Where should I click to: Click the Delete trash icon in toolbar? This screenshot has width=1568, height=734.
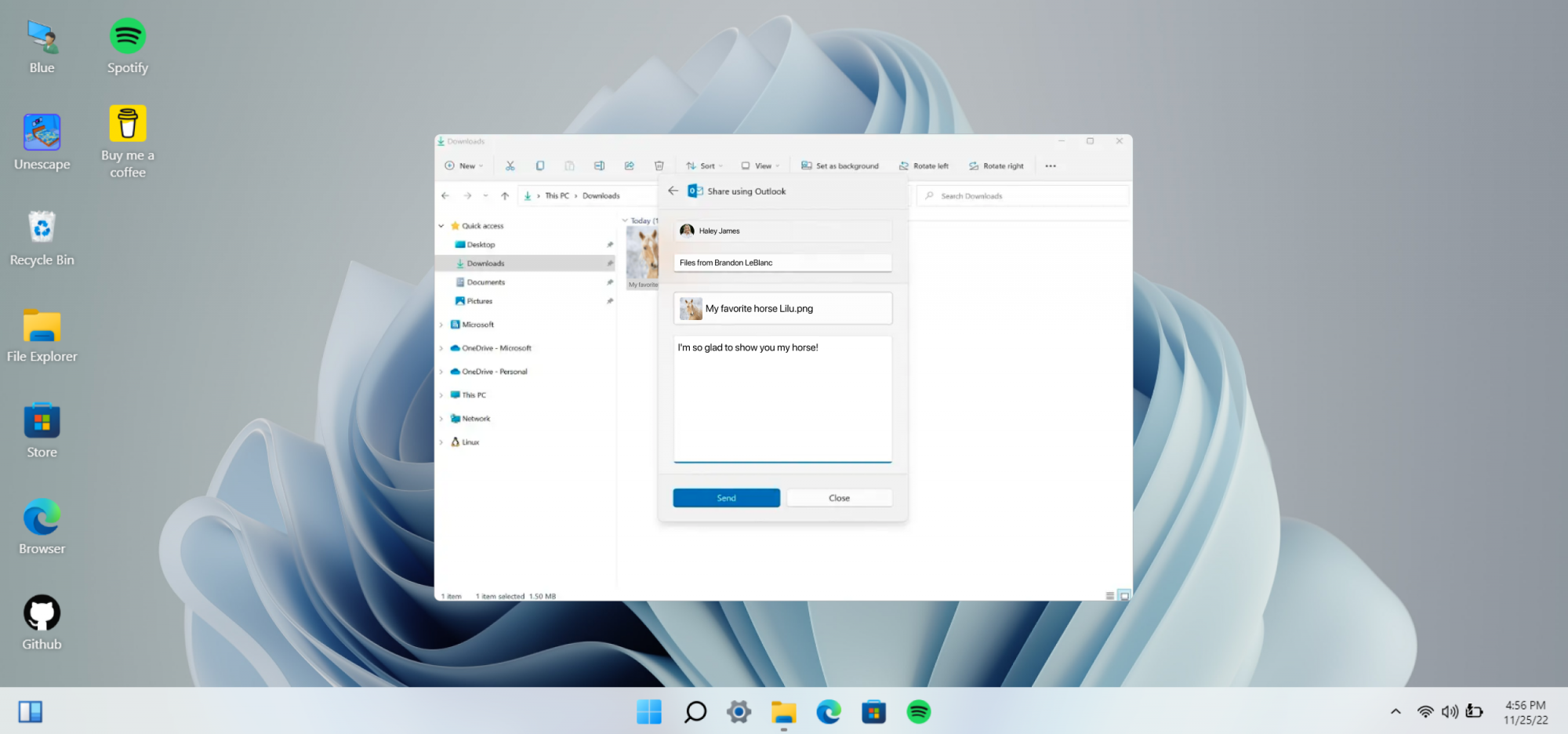659,165
